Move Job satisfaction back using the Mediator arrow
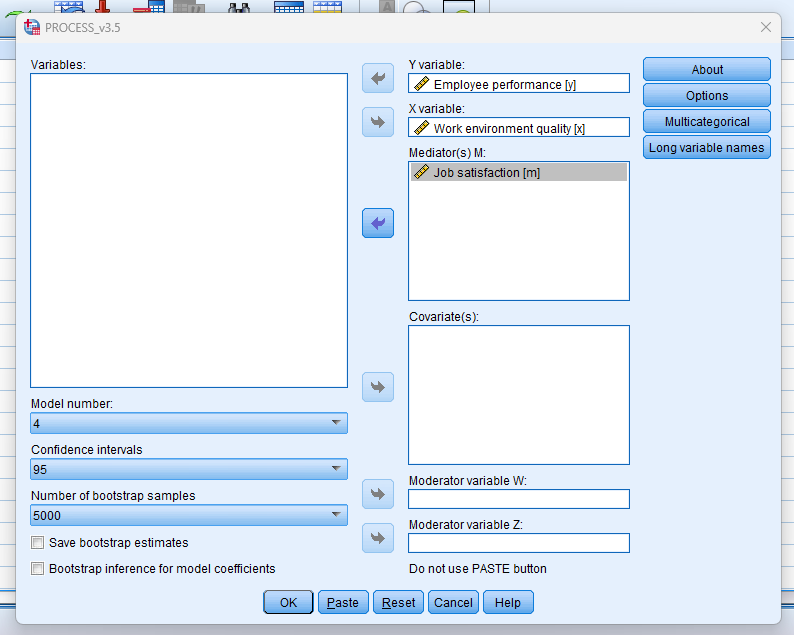 [378, 223]
